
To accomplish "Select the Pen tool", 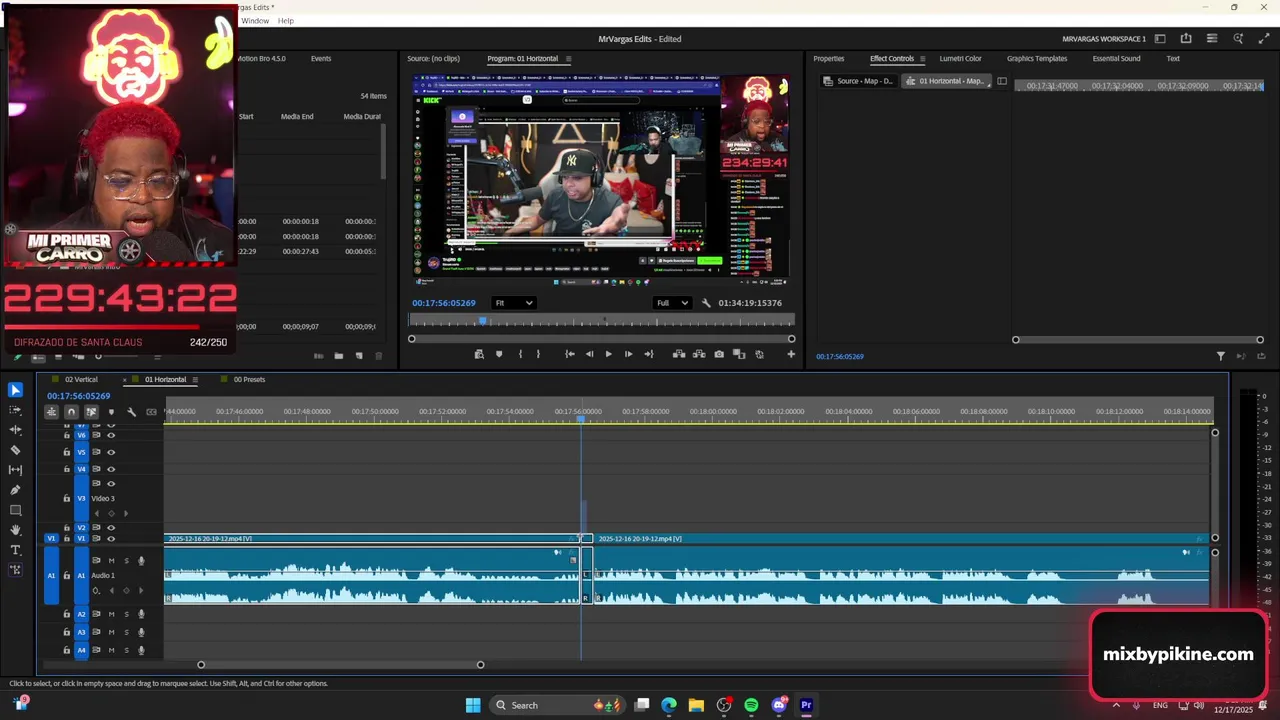I will (15, 490).
